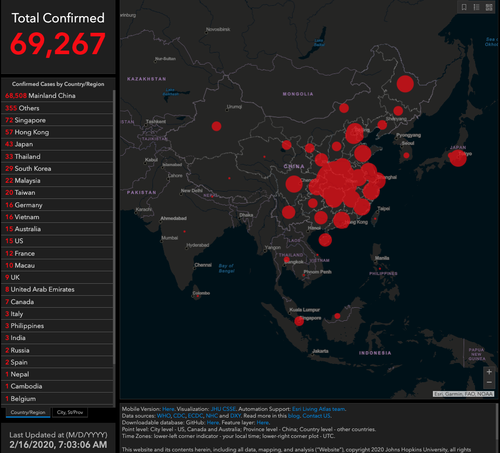This screenshot has width=500, height=453.
Task: Click the red marker near Seoul
Action: point(406,155)
